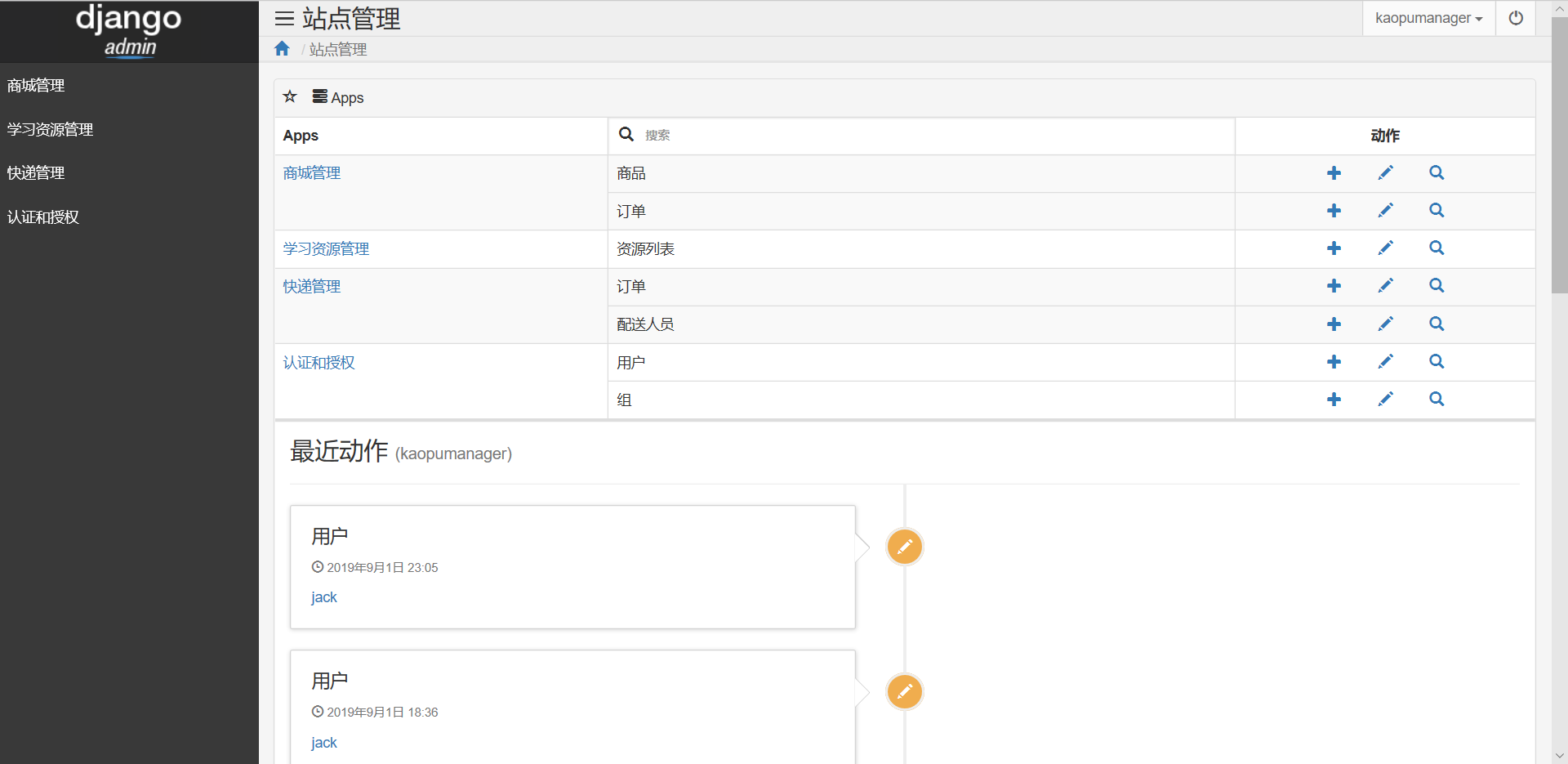The image size is (1568, 764).
Task: Click the orange pencil badge on jack's 23:05 action
Action: (903, 547)
